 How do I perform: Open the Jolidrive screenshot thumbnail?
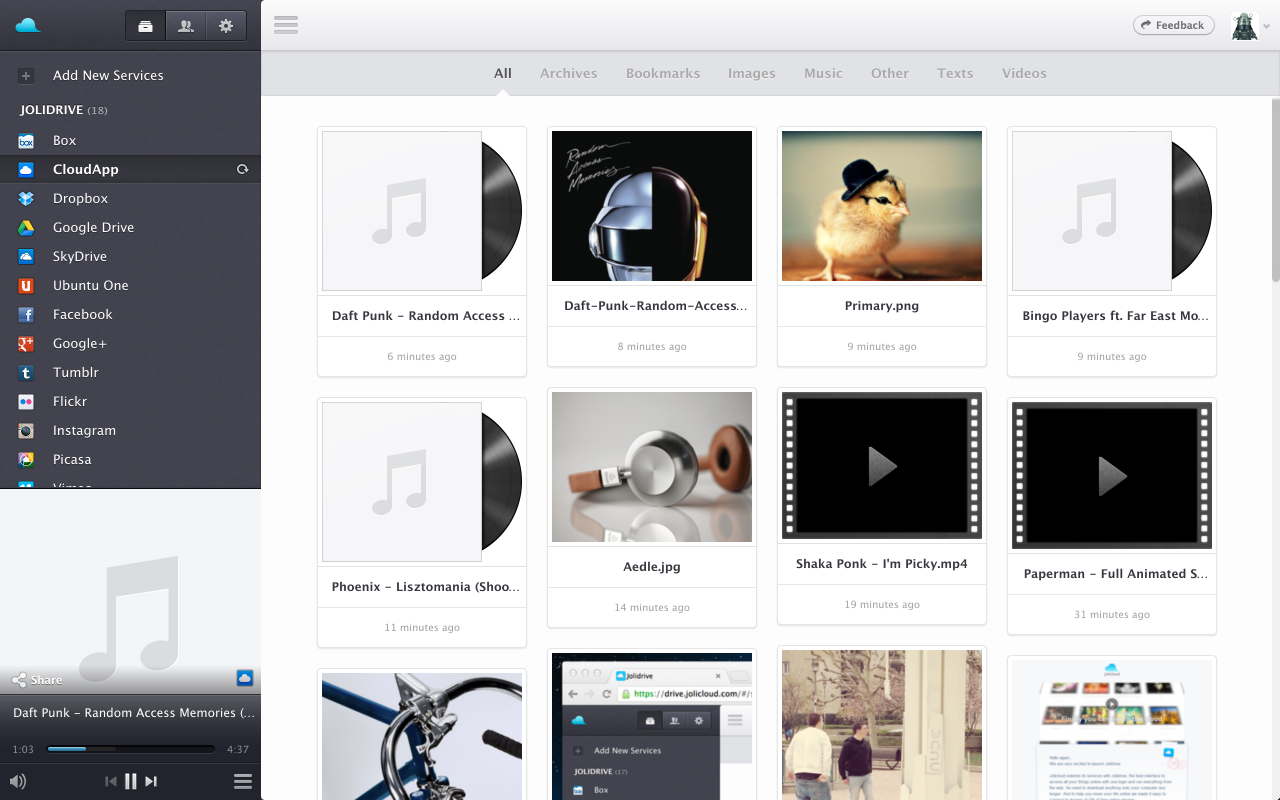click(652, 726)
